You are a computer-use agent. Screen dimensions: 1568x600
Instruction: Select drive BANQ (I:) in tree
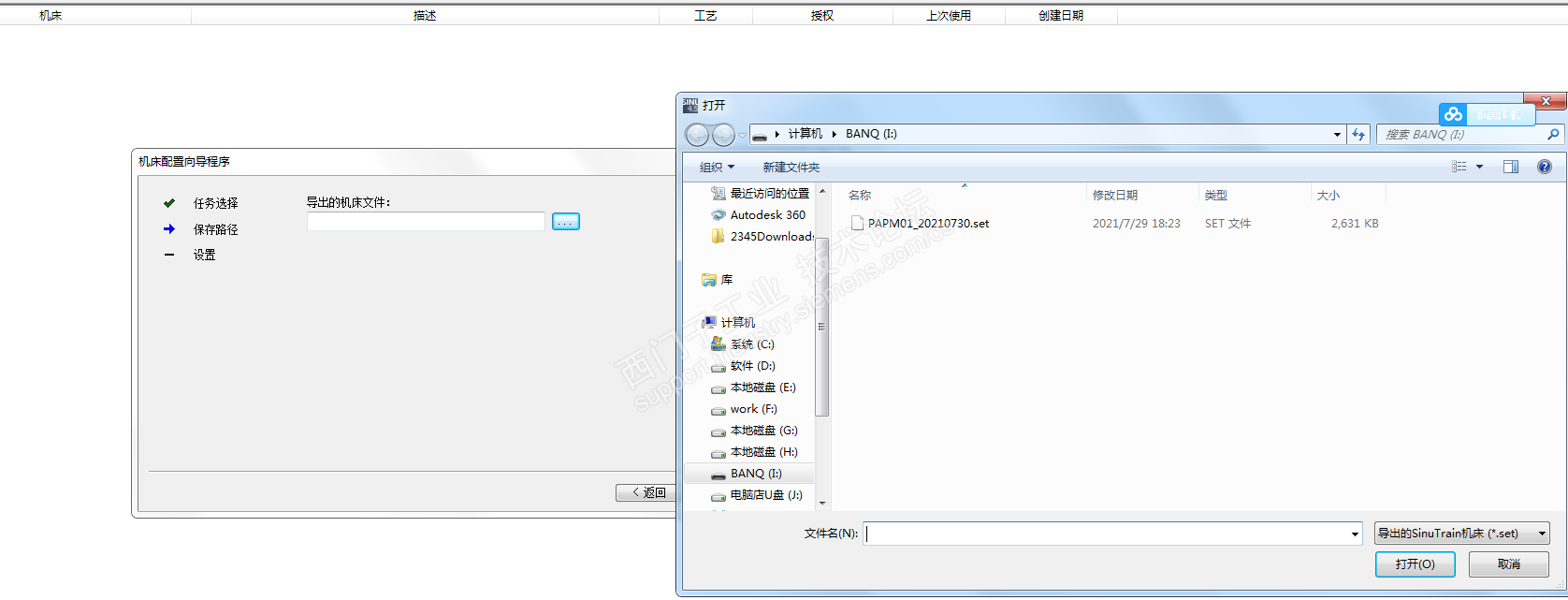747,473
